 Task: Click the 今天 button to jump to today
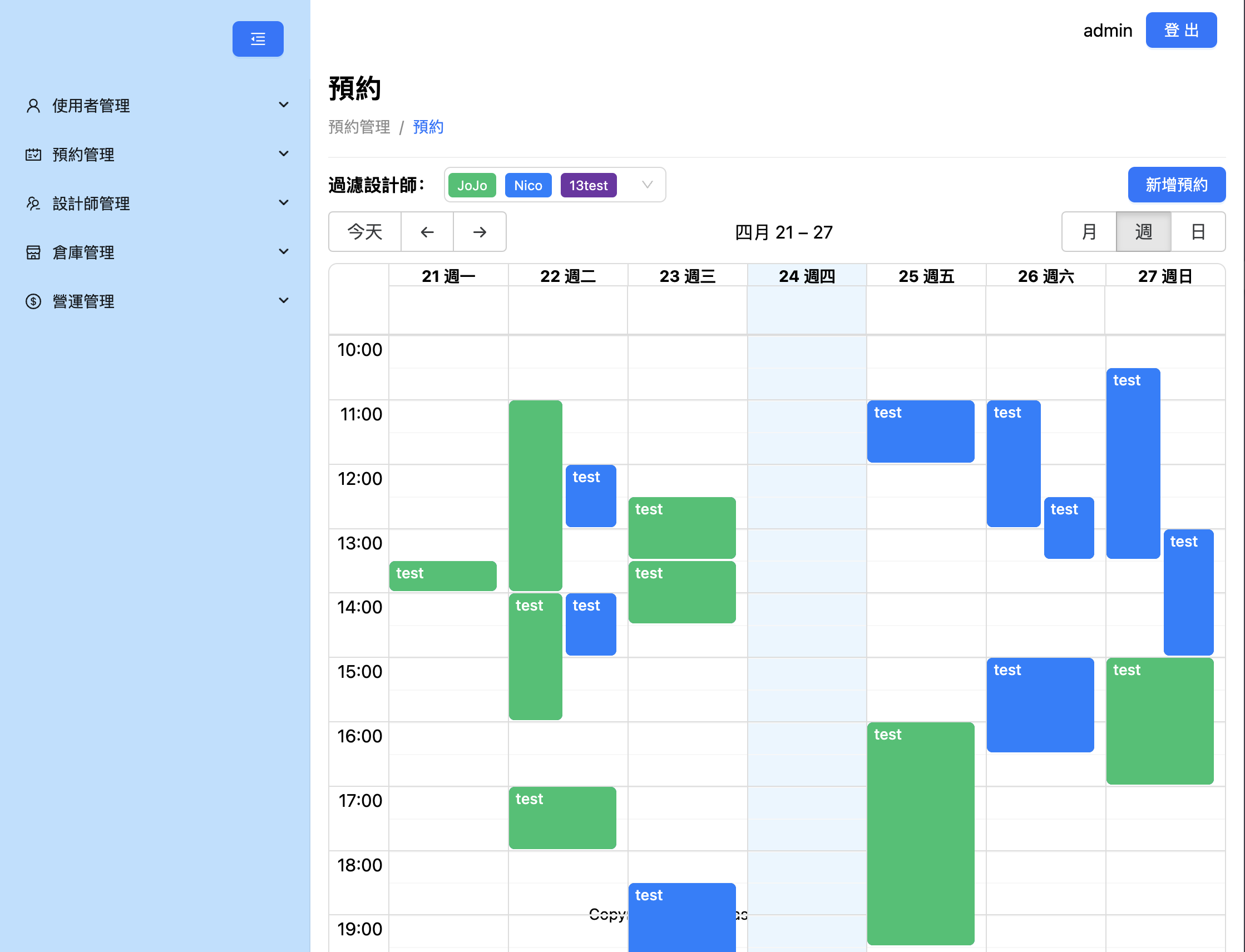click(364, 232)
